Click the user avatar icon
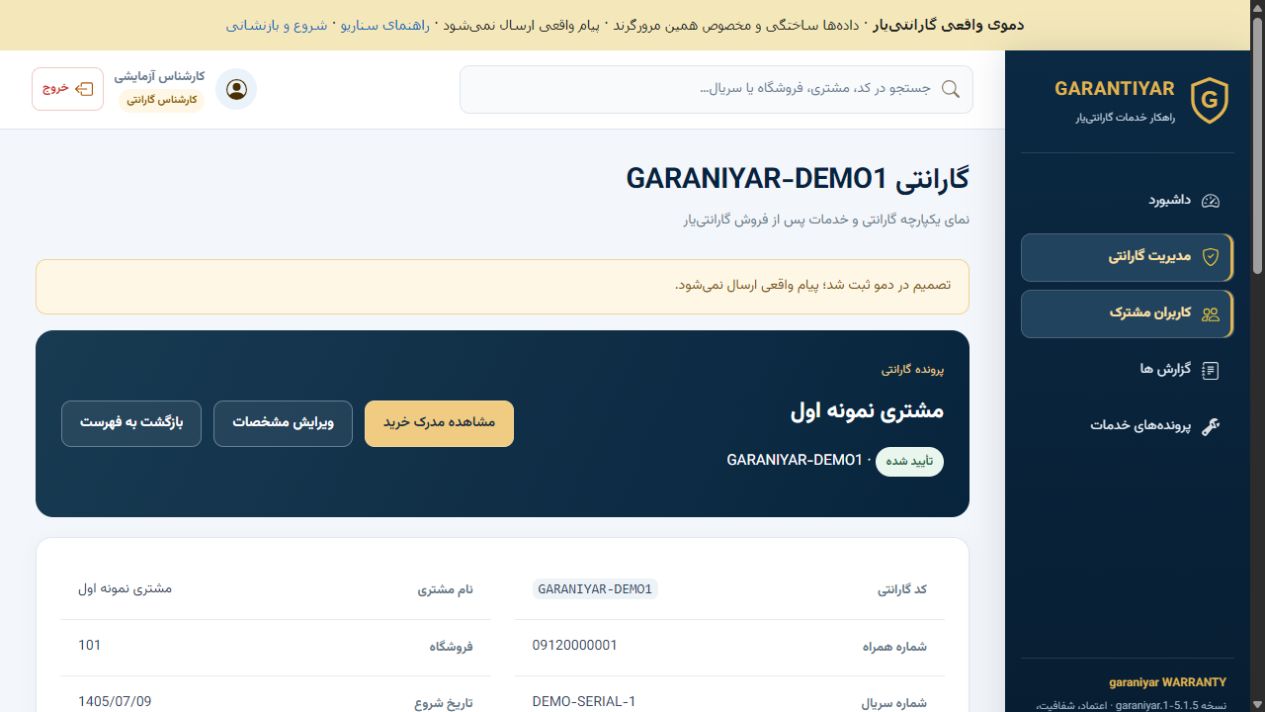This screenshot has width=1265, height=712. [236, 89]
